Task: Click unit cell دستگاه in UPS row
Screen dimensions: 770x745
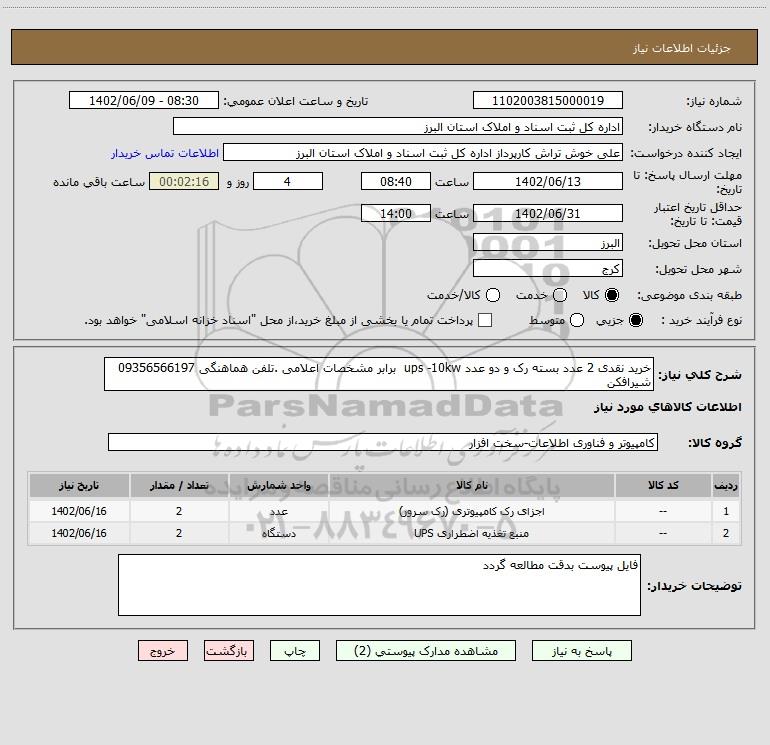Action: pyautogui.click(x=278, y=533)
